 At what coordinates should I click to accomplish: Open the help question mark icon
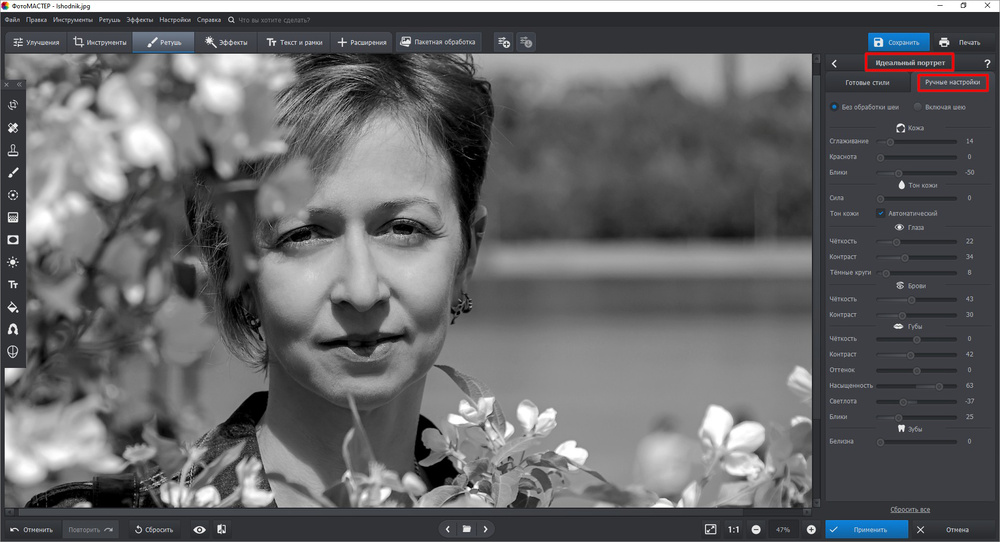click(x=987, y=64)
